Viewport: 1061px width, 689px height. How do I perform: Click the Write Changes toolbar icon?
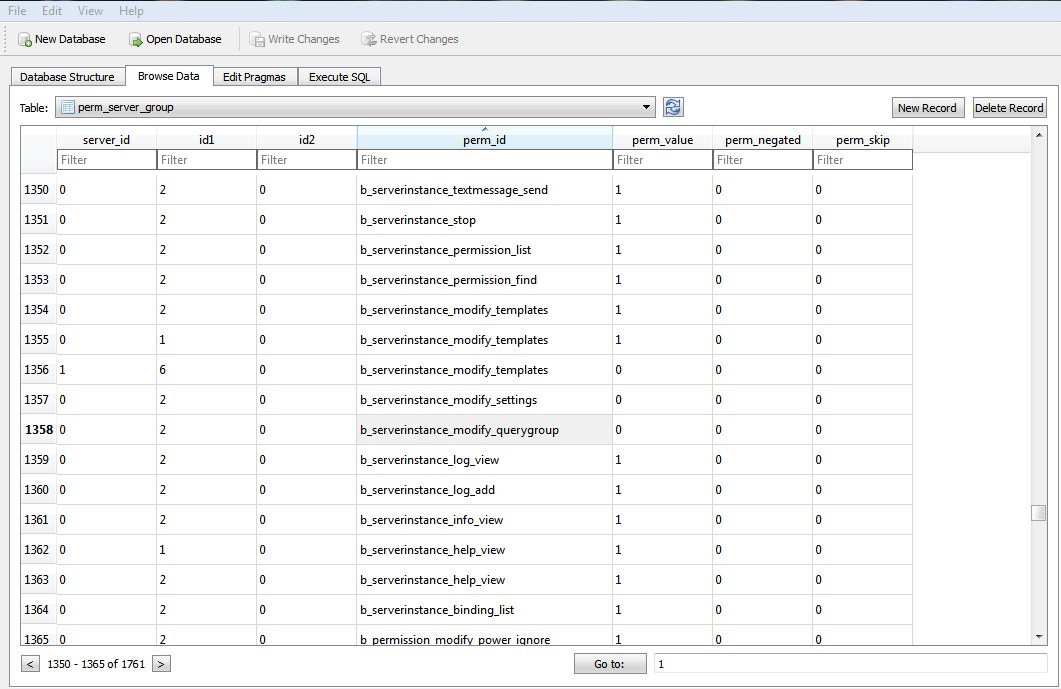[x=256, y=40]
